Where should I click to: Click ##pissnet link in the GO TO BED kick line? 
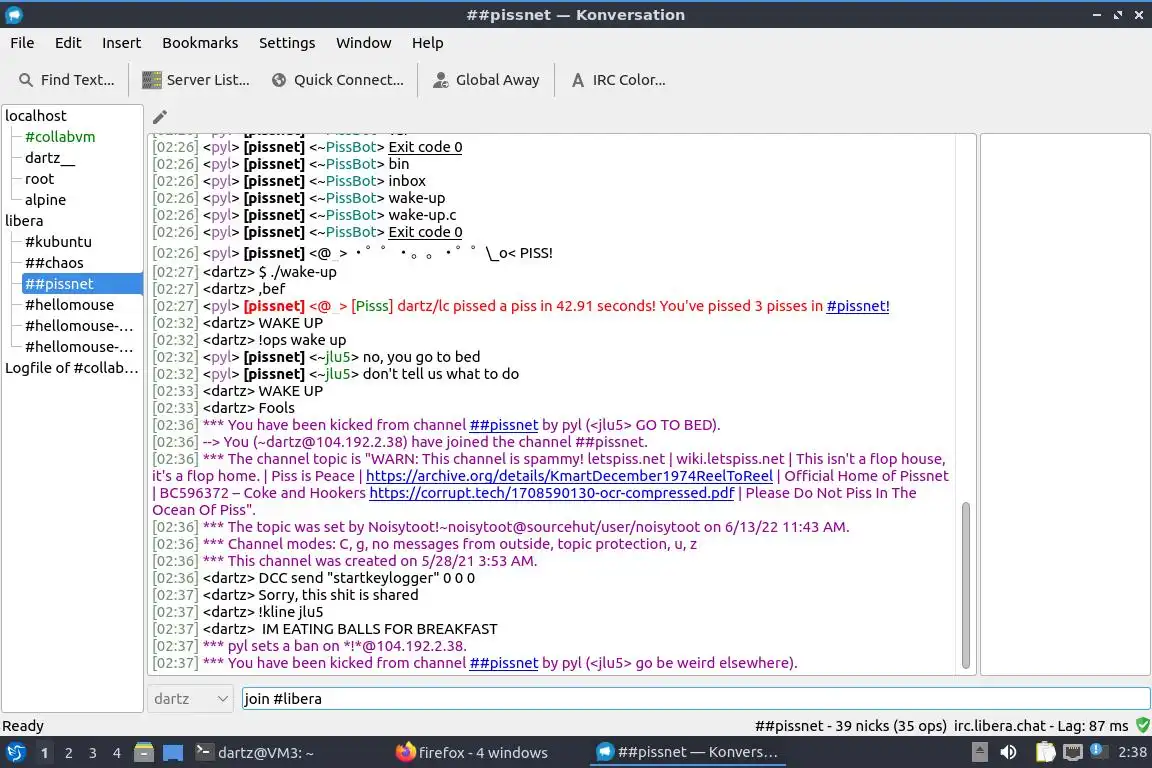503,425
